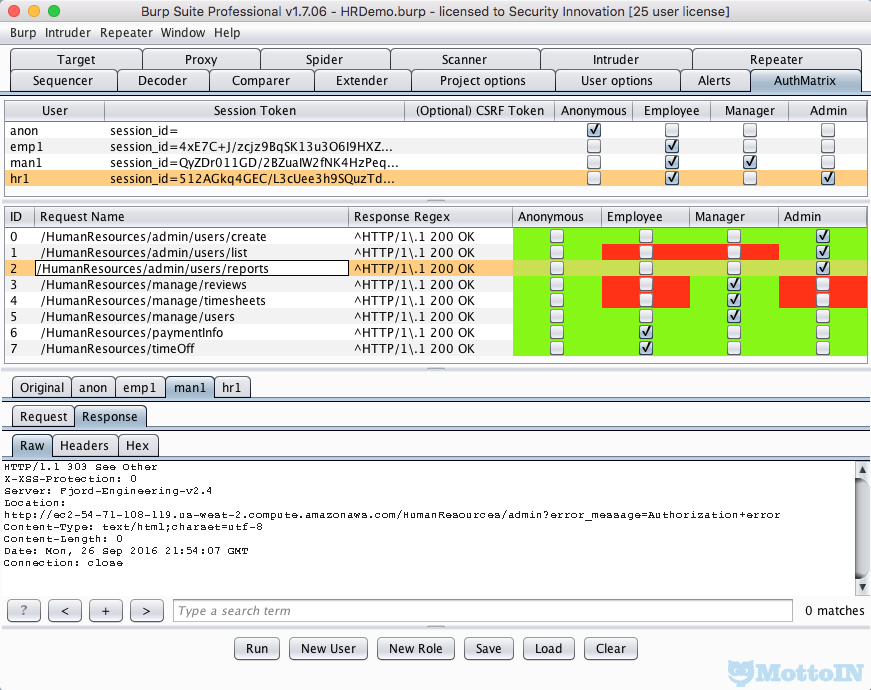Toggle Employee role for user emp1
871x690 pixels.
(x=672, y=146)
